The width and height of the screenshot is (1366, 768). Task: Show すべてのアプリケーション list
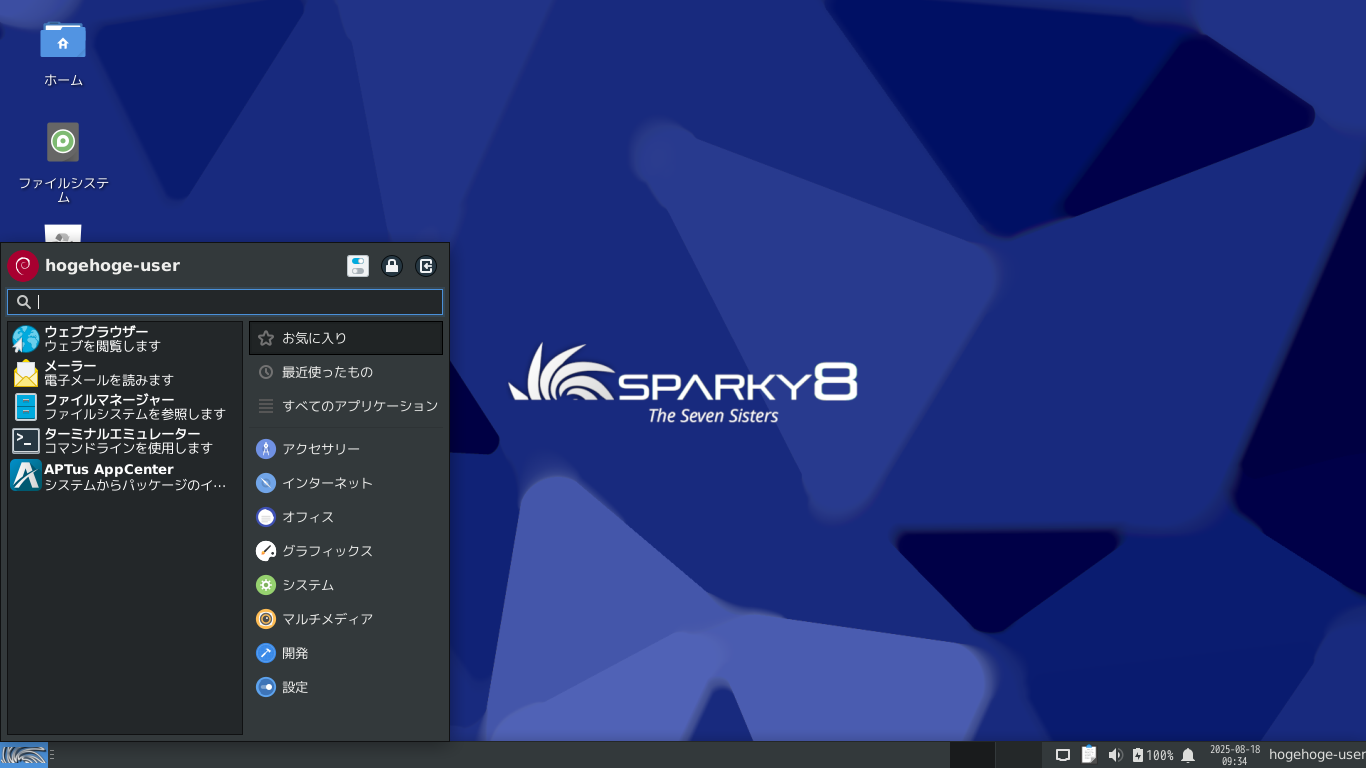pyautogui.click(x=345, y=406)
